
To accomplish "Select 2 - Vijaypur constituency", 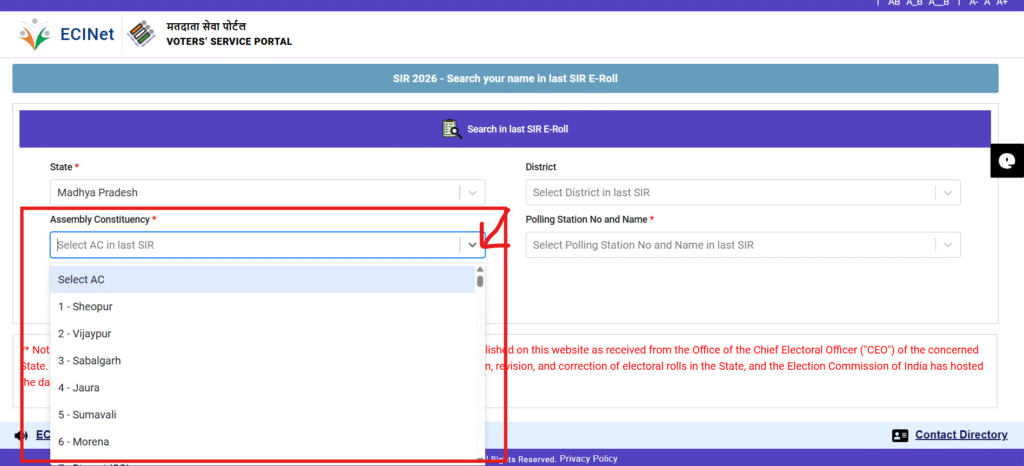I will [263, 334].
